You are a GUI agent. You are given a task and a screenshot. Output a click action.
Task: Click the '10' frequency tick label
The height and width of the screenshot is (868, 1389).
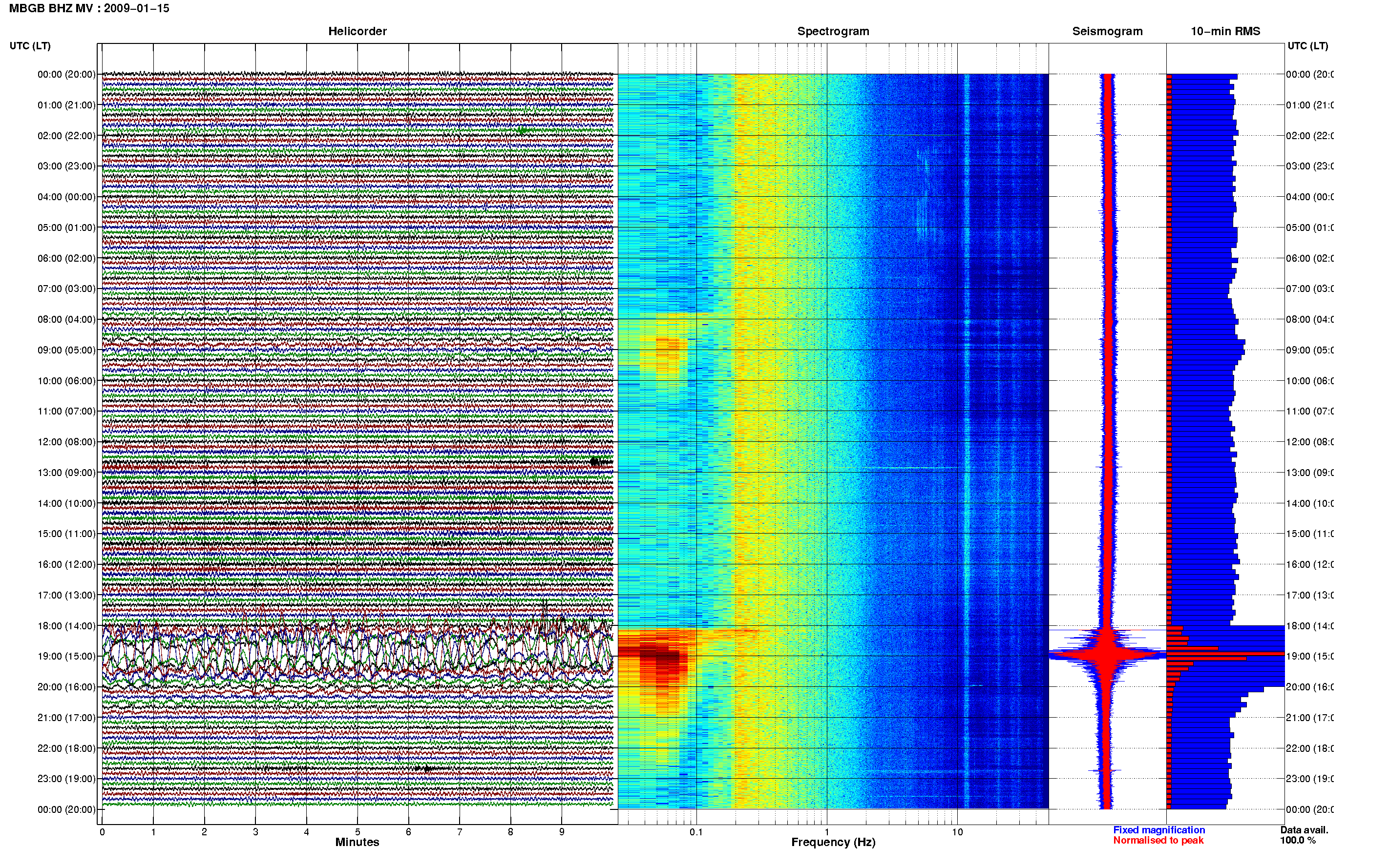pos(957,832)
